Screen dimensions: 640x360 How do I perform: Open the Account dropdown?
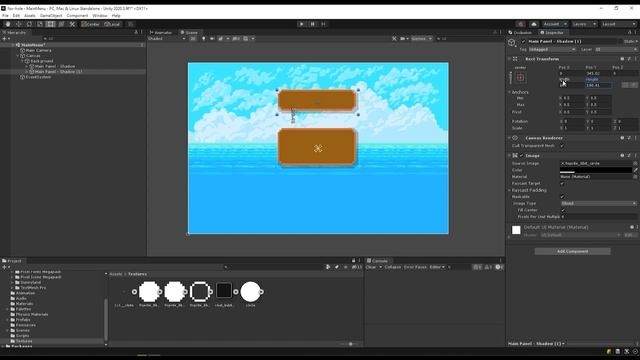tap(554, 24)
